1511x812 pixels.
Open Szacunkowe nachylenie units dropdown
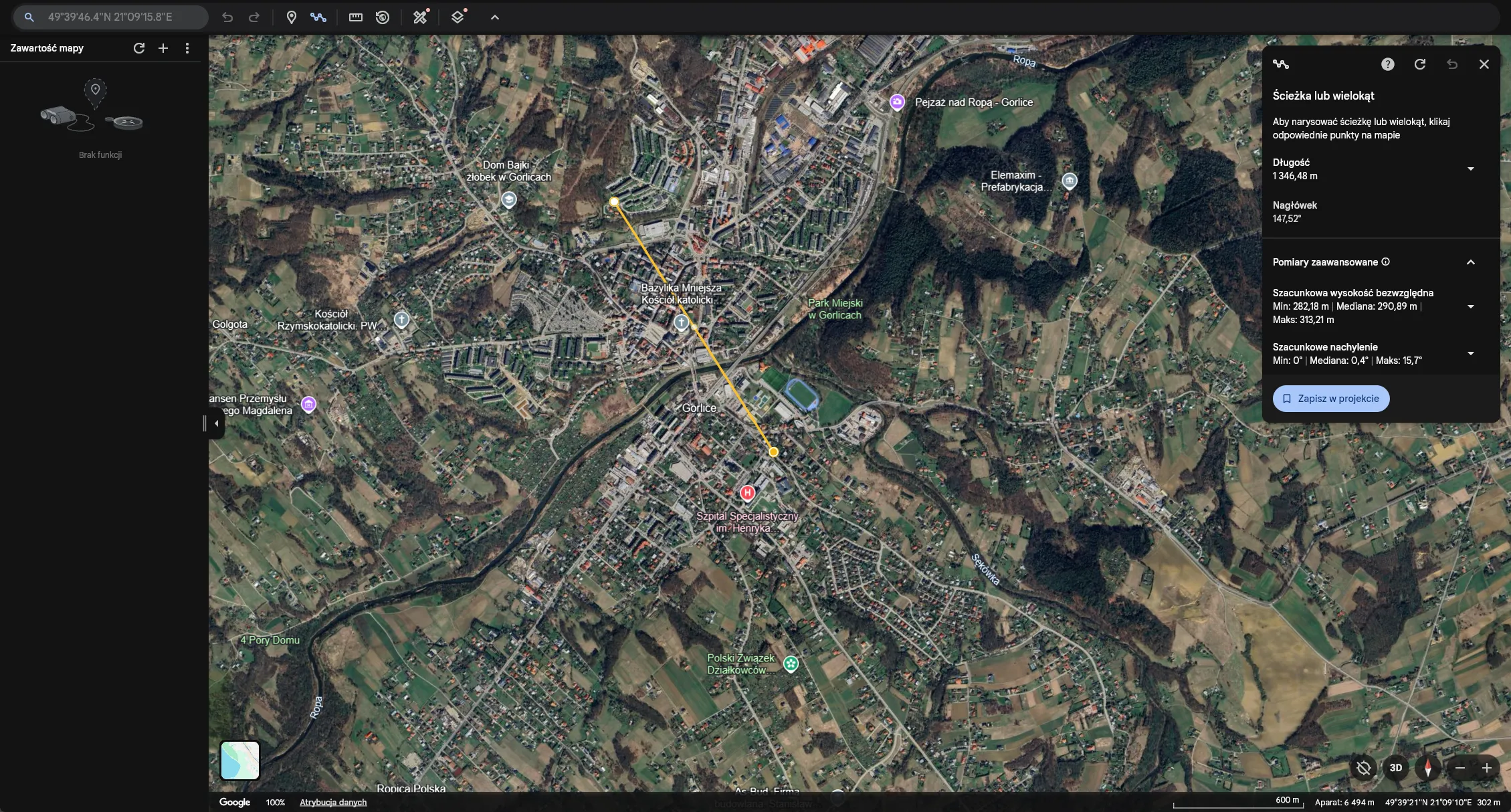(x=1470, y=354)
